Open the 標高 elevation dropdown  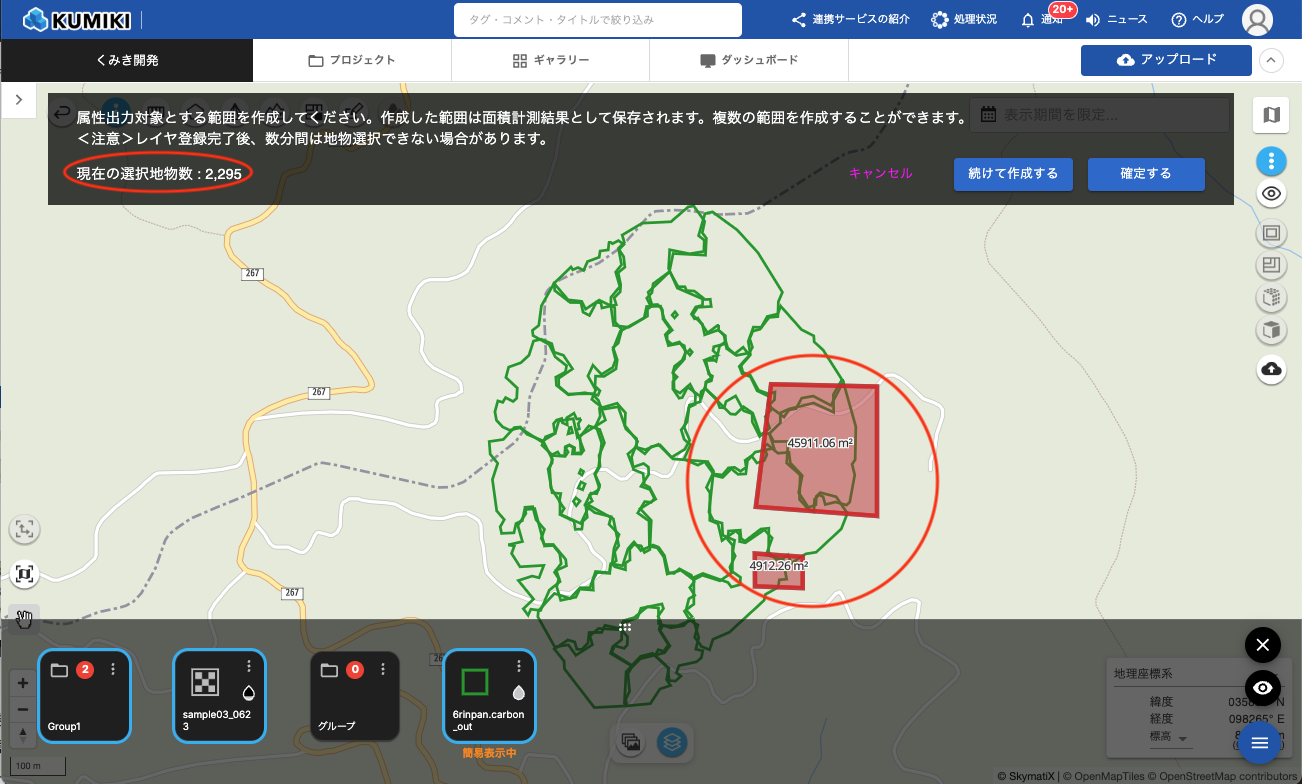click(x=1169, y=739)
